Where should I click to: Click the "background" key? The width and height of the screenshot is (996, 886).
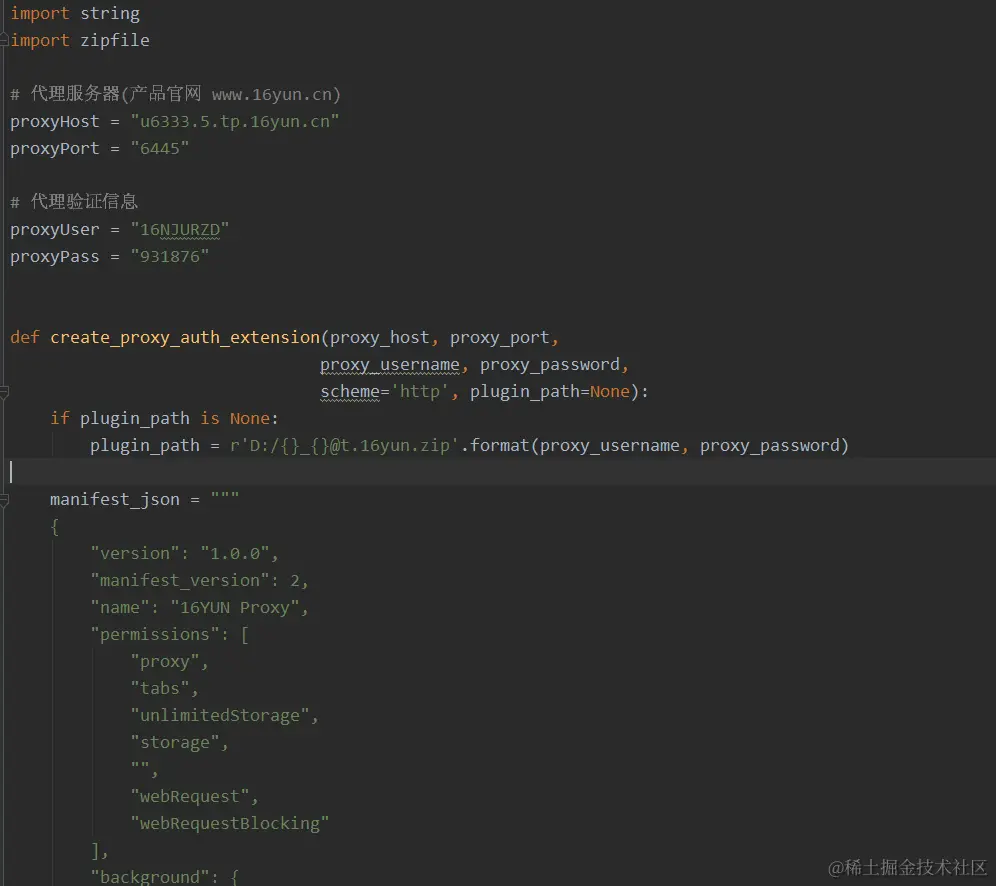click(x=149, y=876)
